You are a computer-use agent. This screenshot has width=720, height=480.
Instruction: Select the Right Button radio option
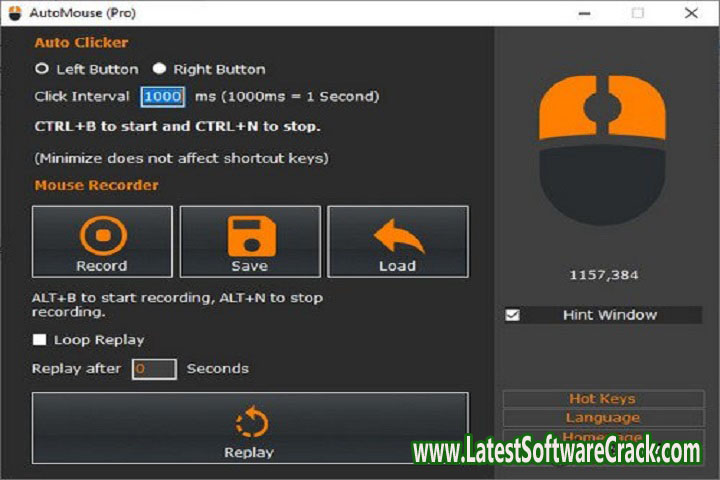(159, 69)
